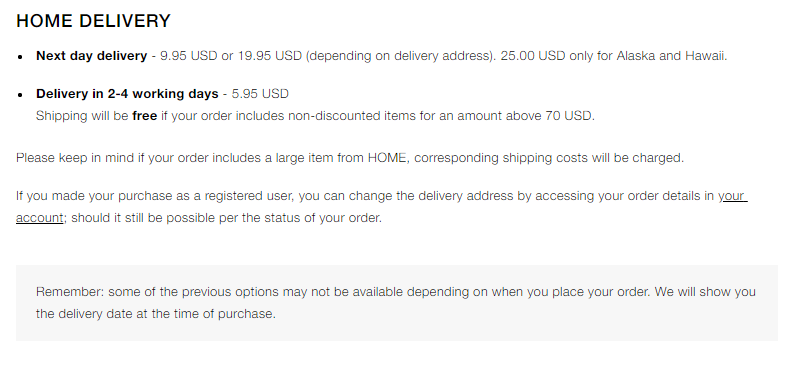Click the large item from HOME paragraph
This screenshot has height=373, width=807.
[x=350, y=158]
